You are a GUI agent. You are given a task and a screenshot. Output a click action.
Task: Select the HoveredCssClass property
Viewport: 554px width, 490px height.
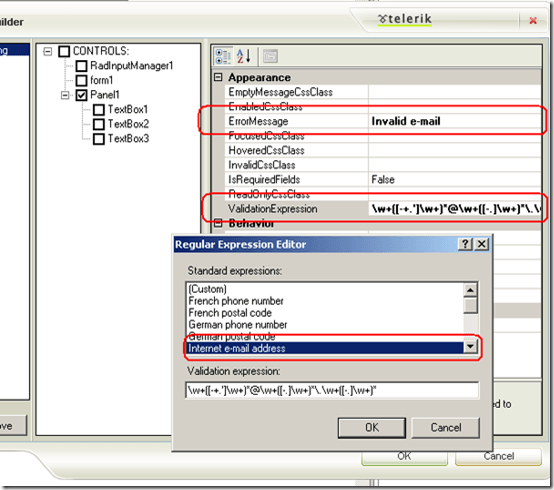pos(266,150)
